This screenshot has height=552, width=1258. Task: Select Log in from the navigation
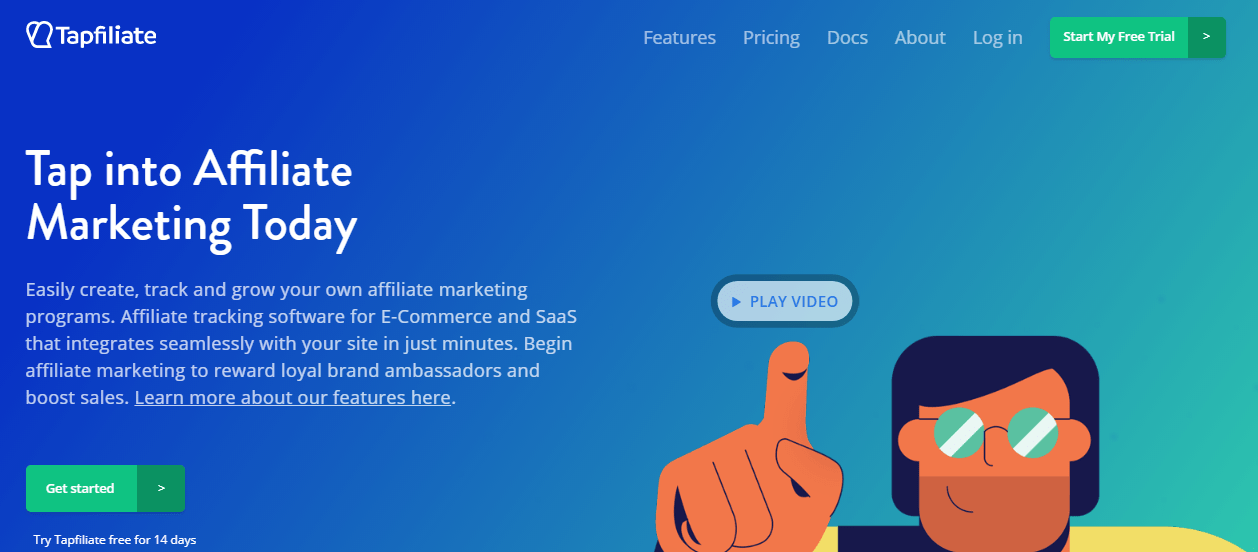point(997,38)
